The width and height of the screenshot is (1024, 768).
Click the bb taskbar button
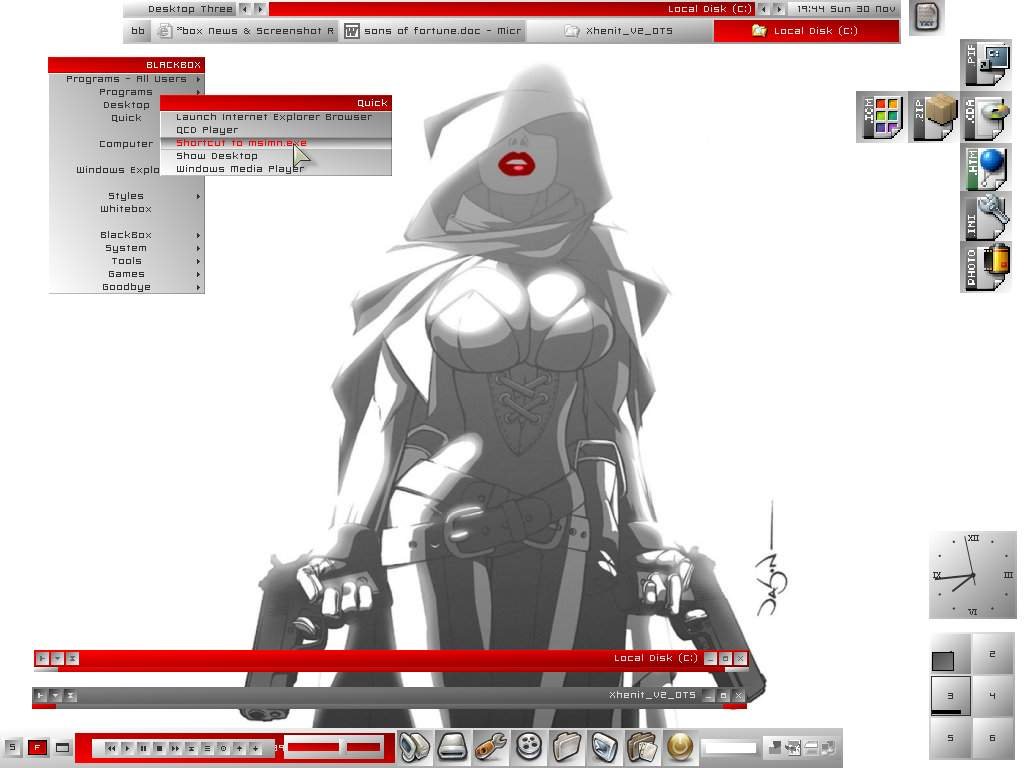point(138,31)
